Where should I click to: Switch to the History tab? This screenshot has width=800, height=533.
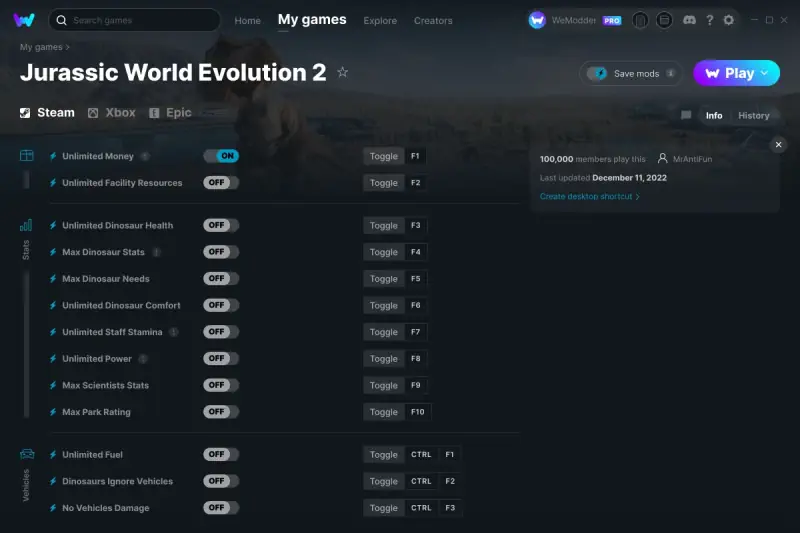[754, 115]
